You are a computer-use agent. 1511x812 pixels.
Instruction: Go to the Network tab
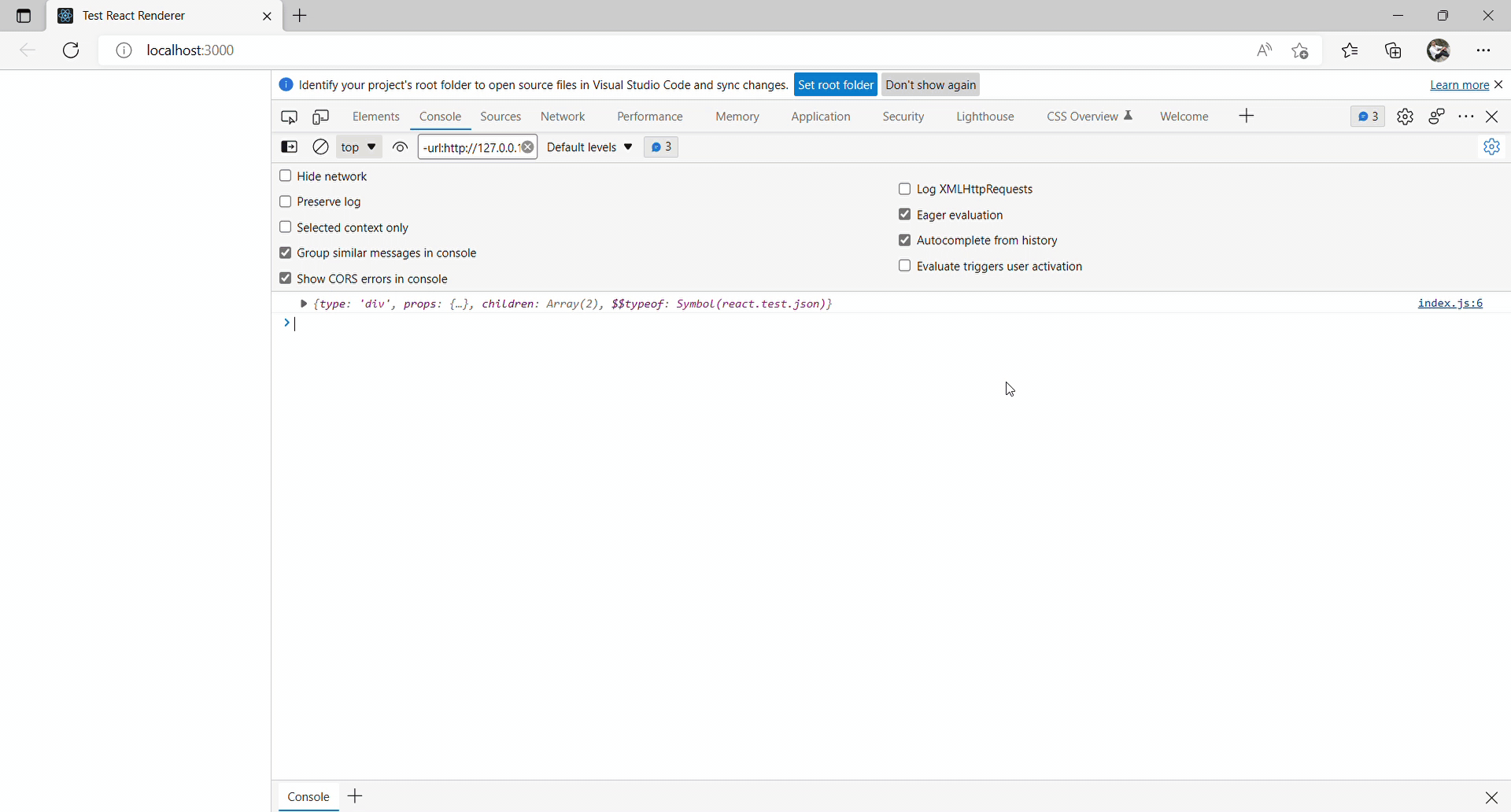tap(563, 116)
